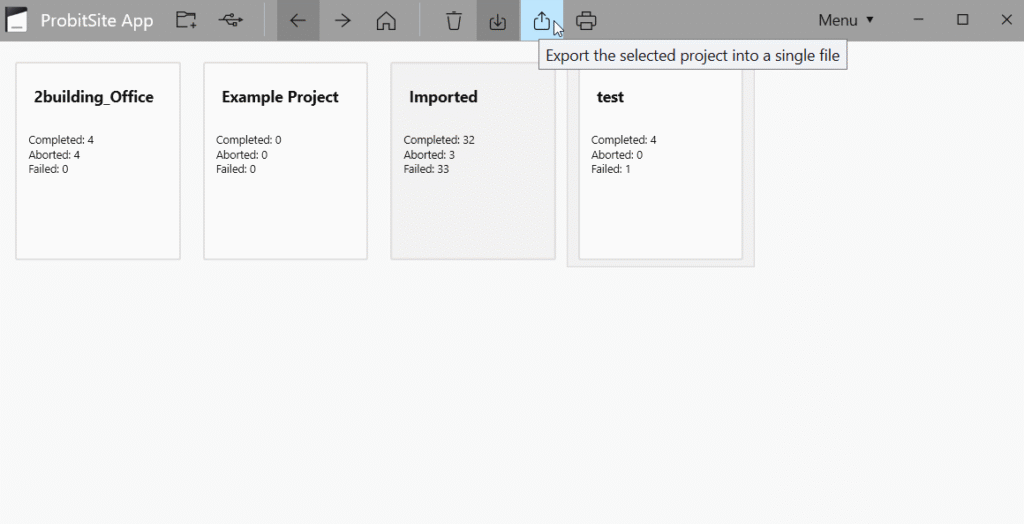1024x524 pixels.
Task: Click the Home icon
Action: pyautogui.click(x=387, y=20)
